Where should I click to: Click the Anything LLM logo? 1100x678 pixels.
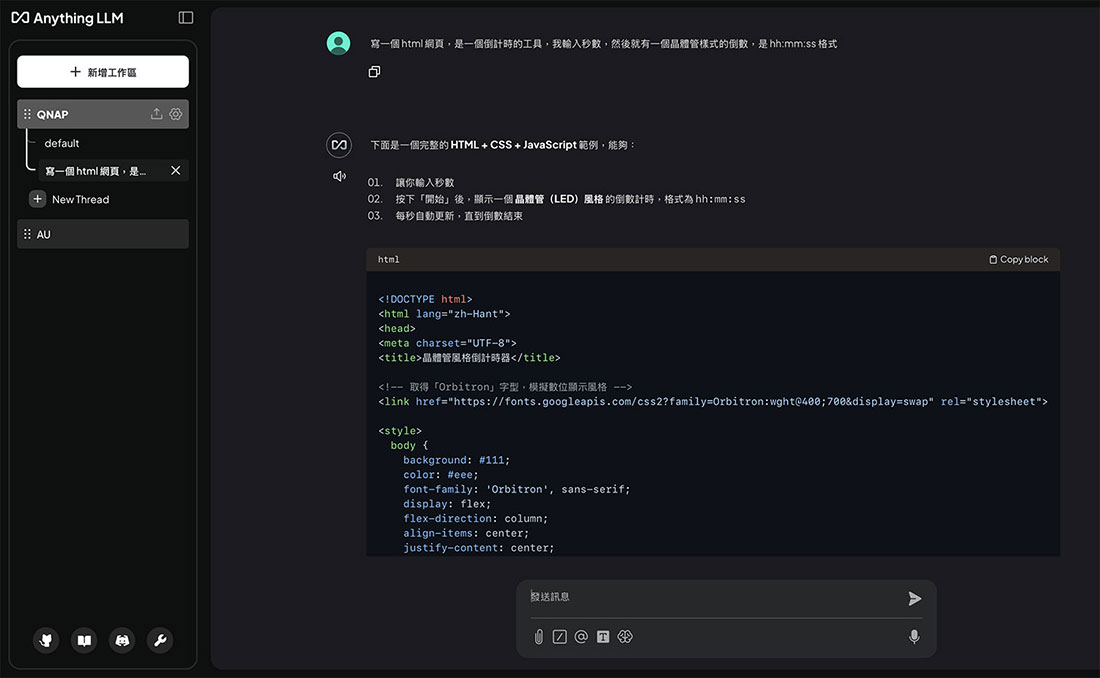pos(67,18)
